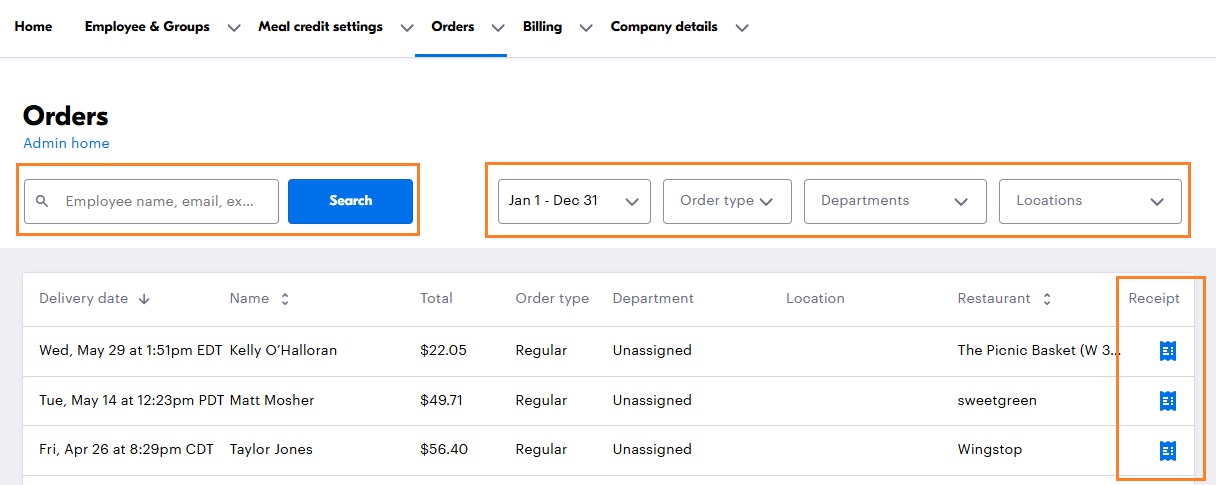Open receipt for Taylor Jones's Wingstop order
Image resolution: width=1216 pixels, height=485 pixels.
coord(1166,451)
